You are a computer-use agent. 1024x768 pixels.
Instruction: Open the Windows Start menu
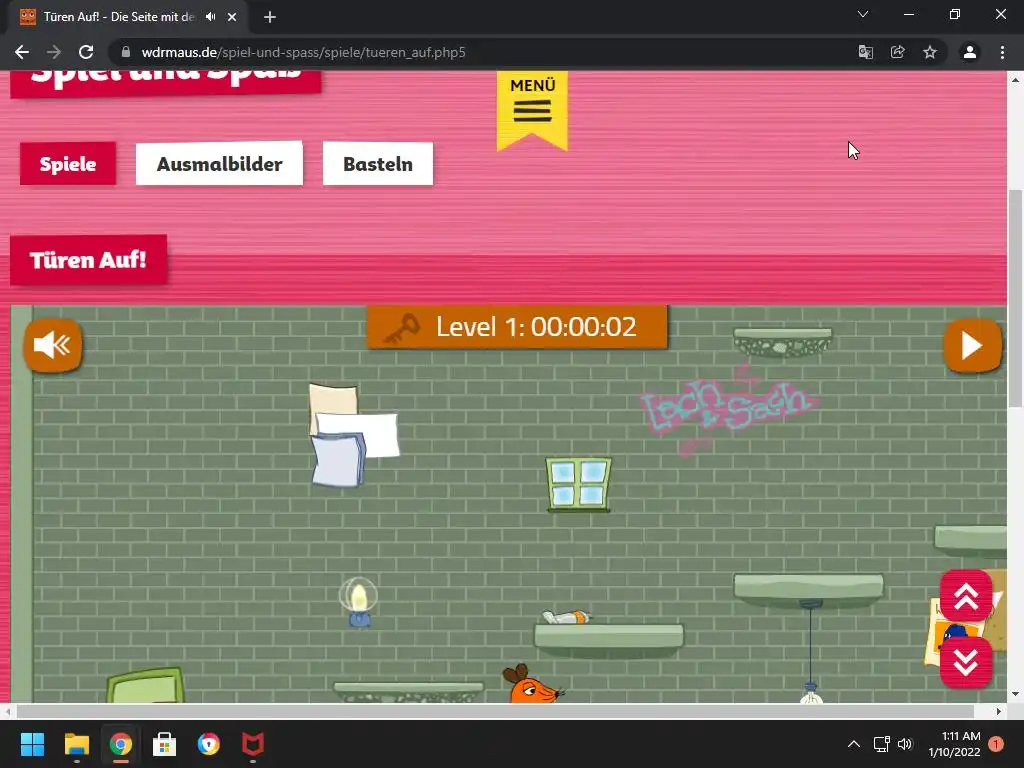32,744
